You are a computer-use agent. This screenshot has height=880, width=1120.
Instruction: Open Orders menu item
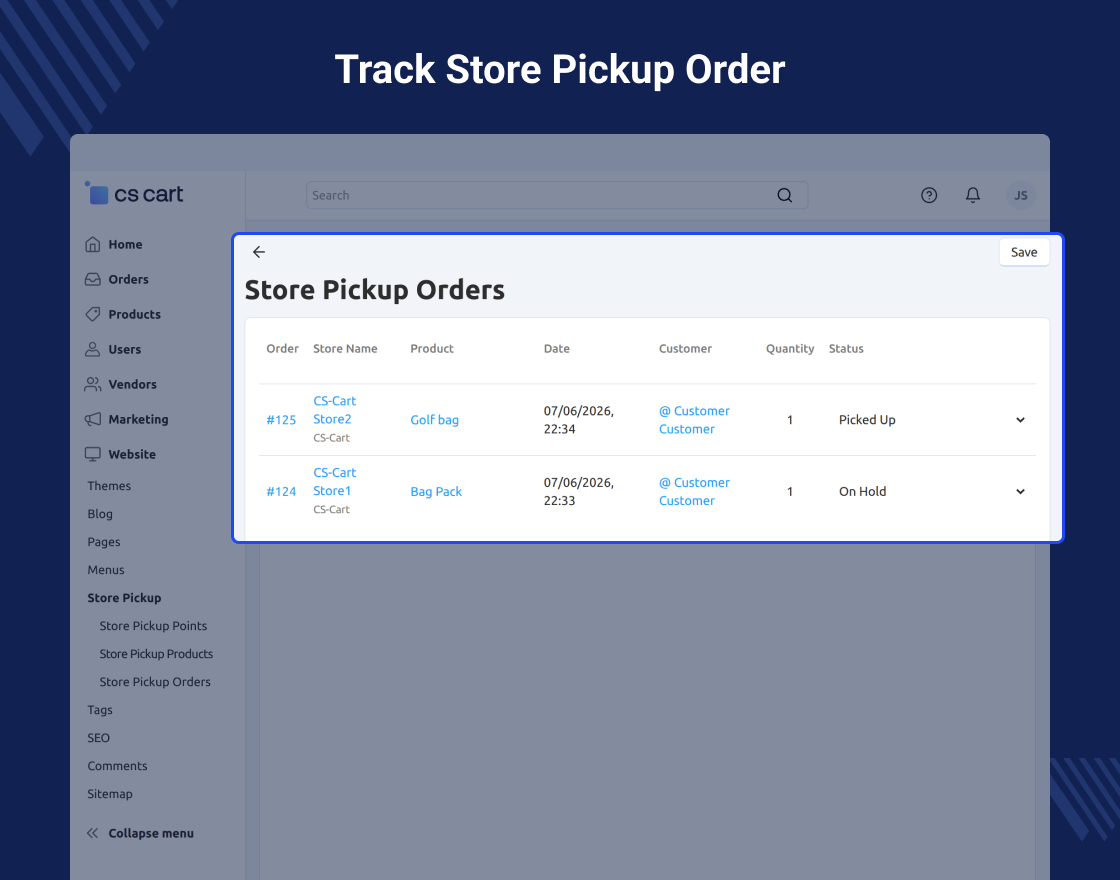click(x=129, y=279)
